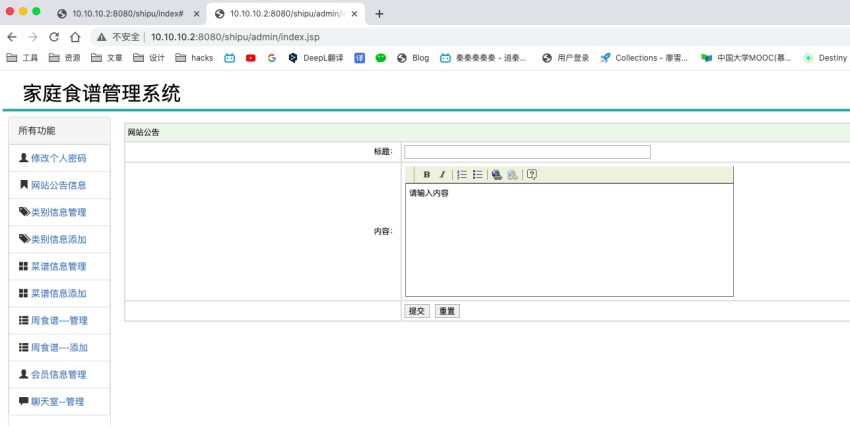This screenshot has width=850, height=427.
Task: Click user icon beside 会员信息管理
Action: tap(23, 374)
